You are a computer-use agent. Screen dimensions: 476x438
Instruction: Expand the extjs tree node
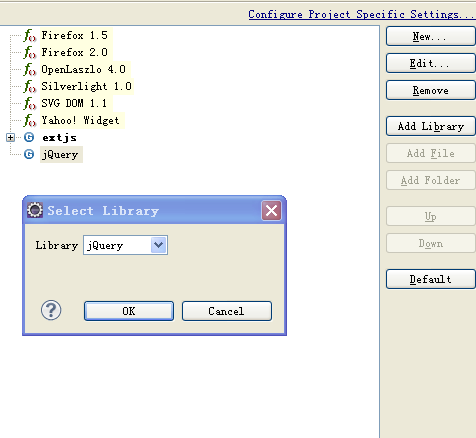coord(10,137)
